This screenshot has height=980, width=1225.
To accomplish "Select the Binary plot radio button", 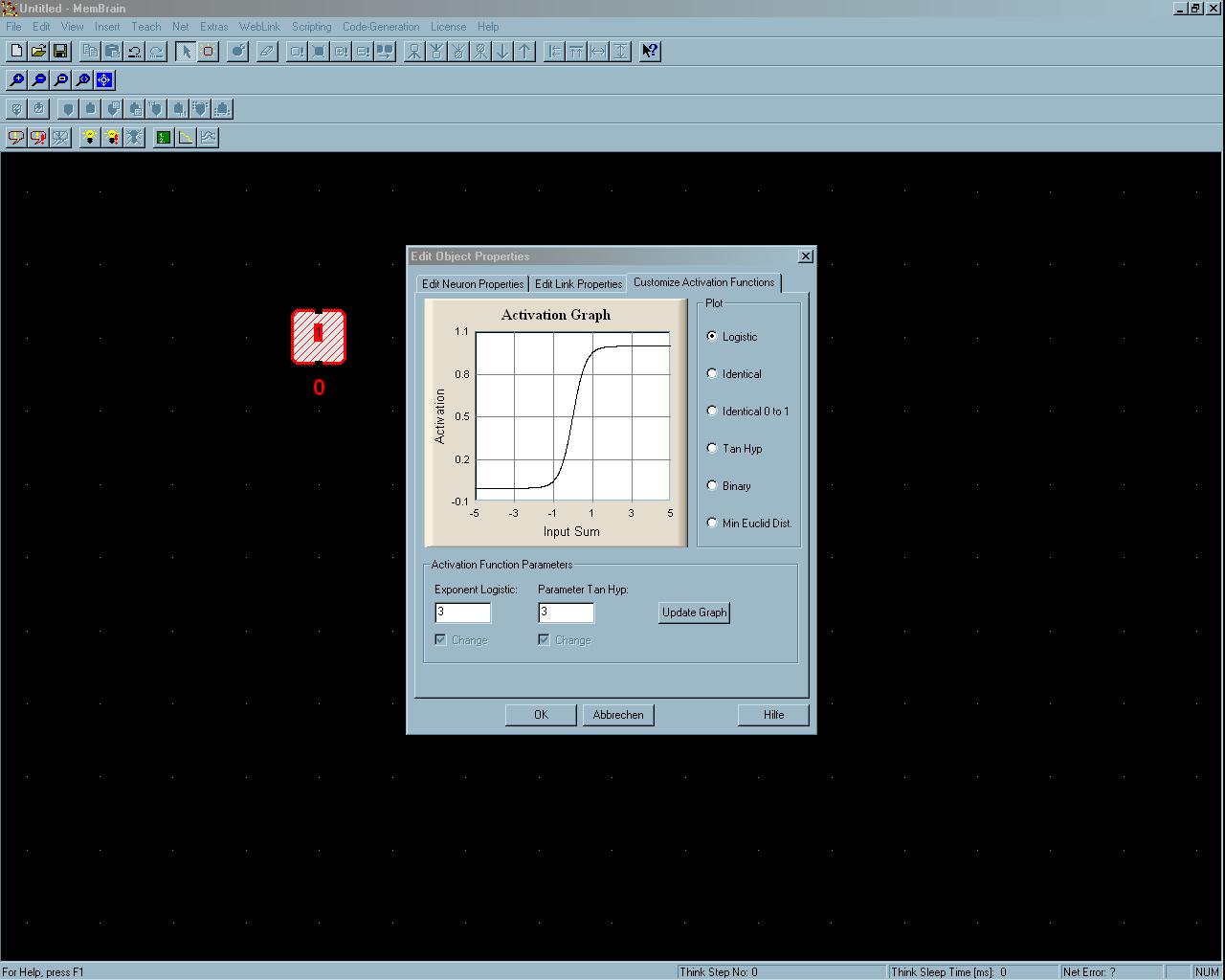I will [712, 485].
